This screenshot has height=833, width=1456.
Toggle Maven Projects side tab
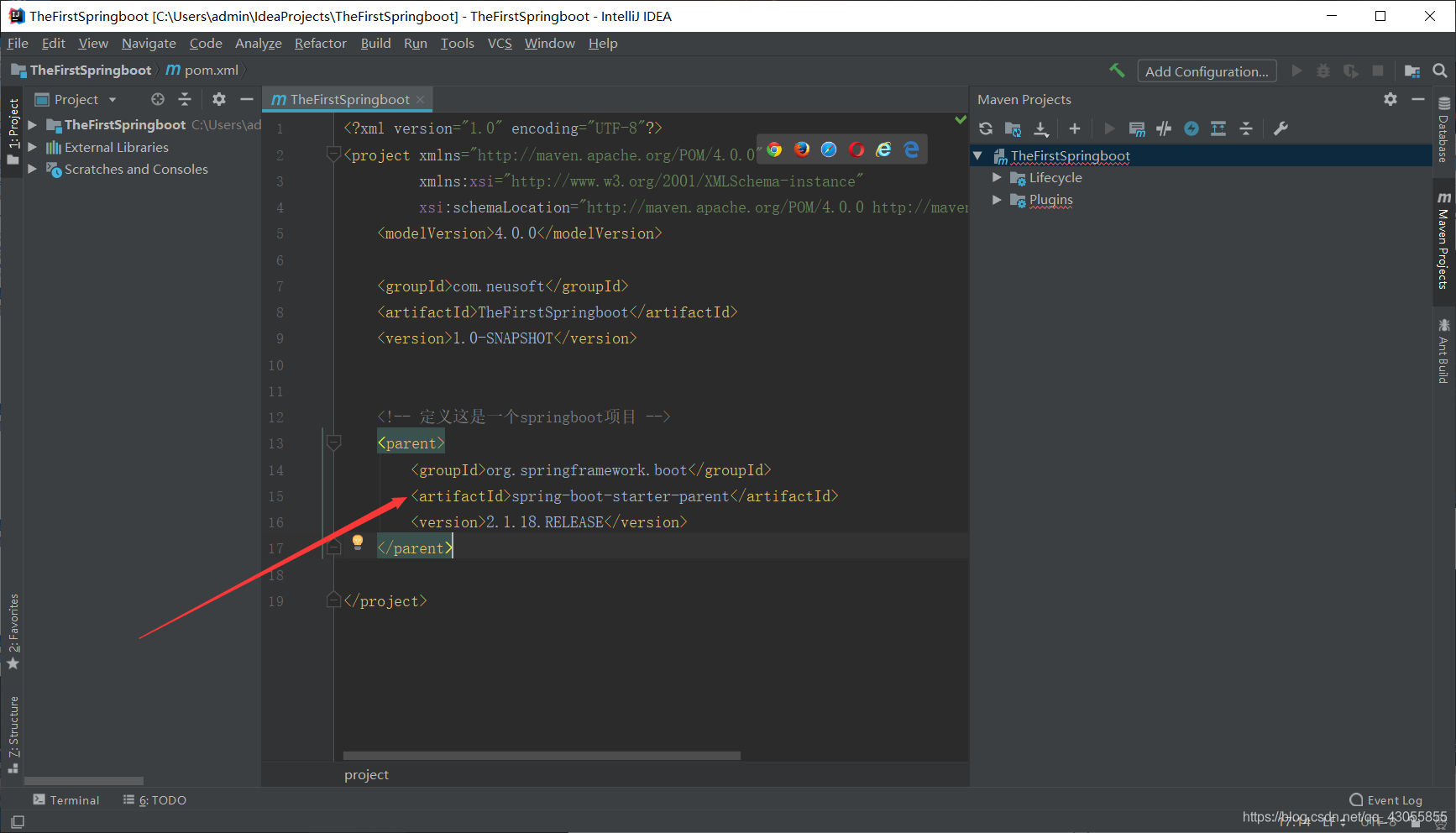tap(1443, 241)
